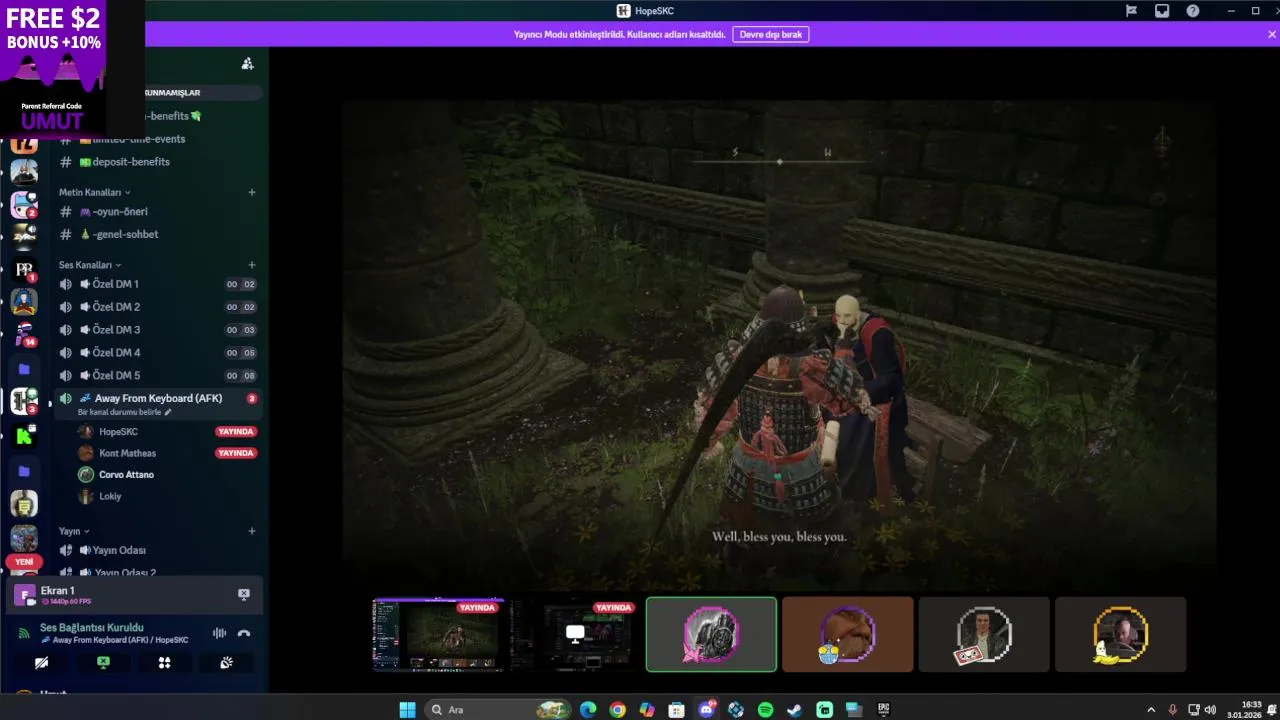Image resolution: width=1280 pixels, height=720 pixels.
Task: Select participant tile with yellow-ringed avatar
Action: [1120, 634]
